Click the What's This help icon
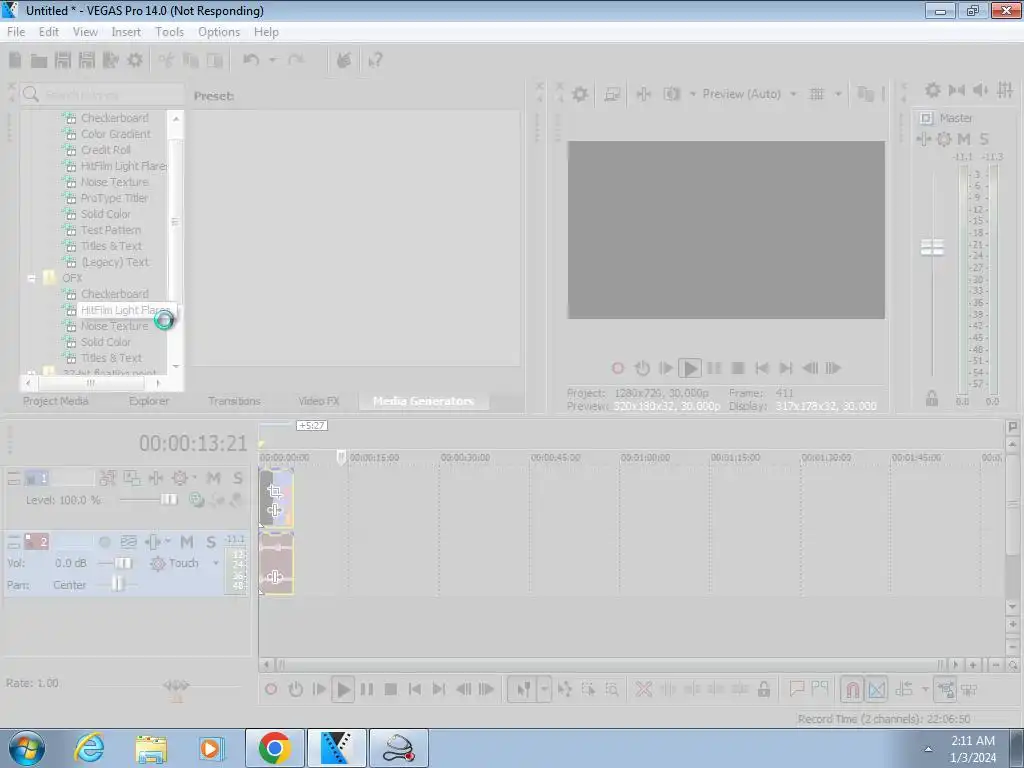Image resolution: width=1024 pixels, height=768 pixels. click(375, 60)
